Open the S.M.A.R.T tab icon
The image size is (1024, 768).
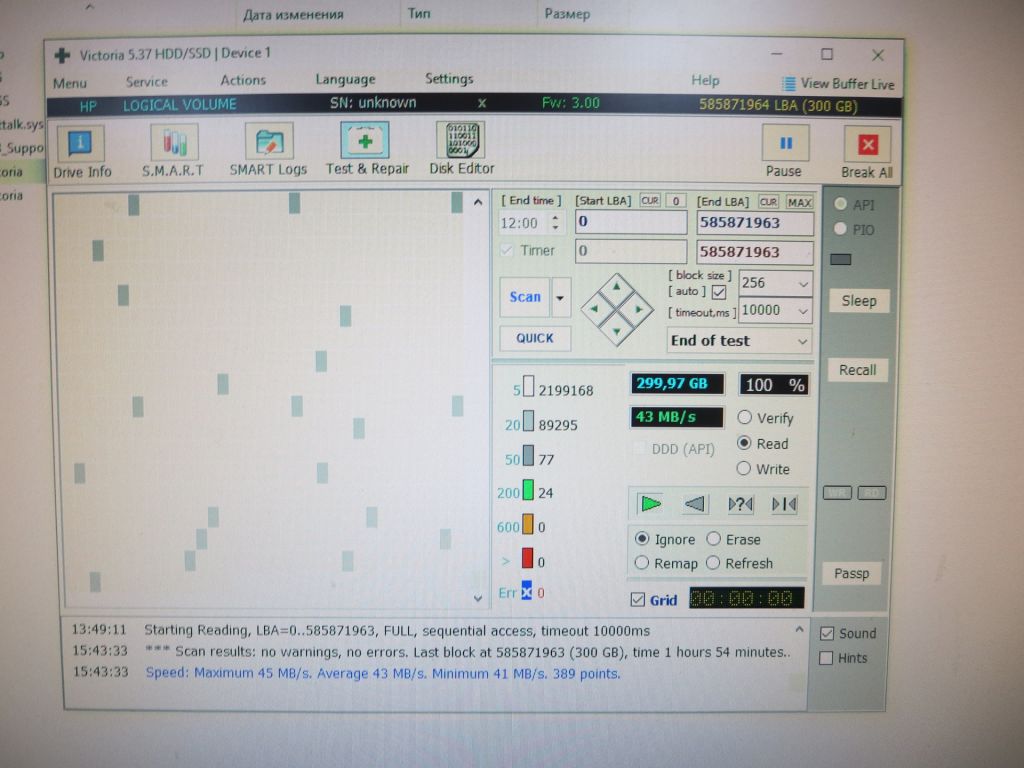(174, 142)
